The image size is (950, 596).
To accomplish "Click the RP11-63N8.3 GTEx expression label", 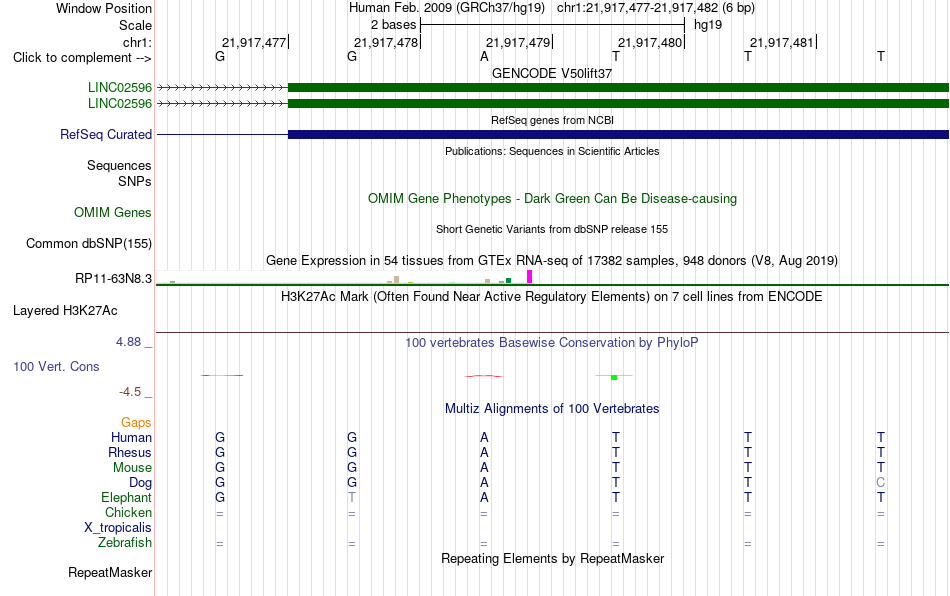I will click(114, 279).
